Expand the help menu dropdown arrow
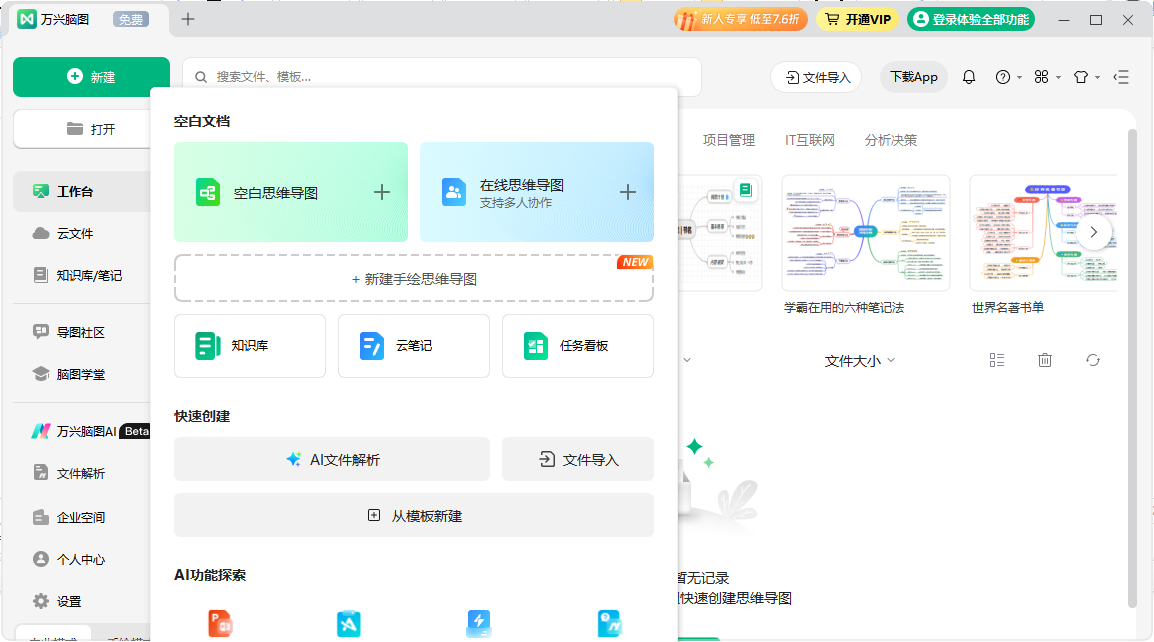 coord(1019,77)
